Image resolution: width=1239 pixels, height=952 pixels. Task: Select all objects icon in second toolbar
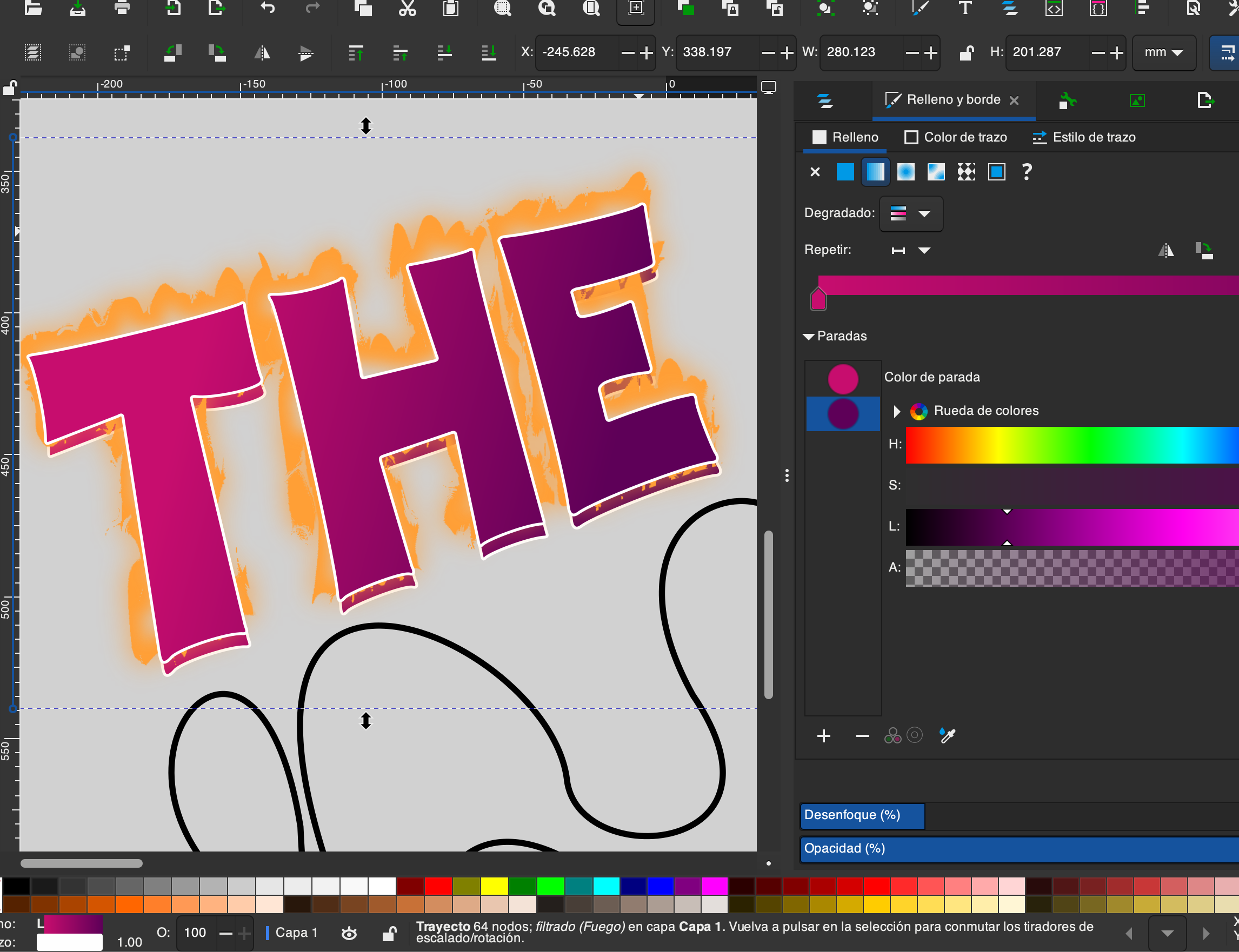pyautogui.click(x=33, y=53)
